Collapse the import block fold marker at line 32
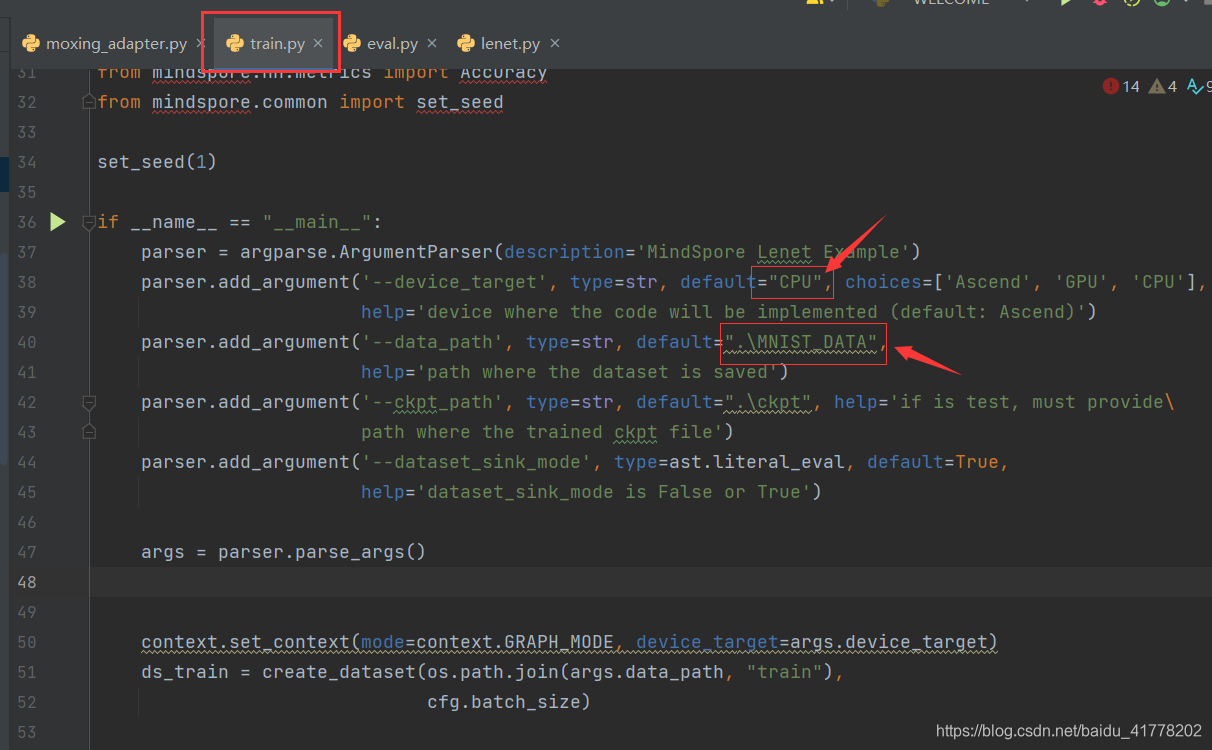Image resolution: width=1212 pixels, height=750 pixels. click(89, 101)
